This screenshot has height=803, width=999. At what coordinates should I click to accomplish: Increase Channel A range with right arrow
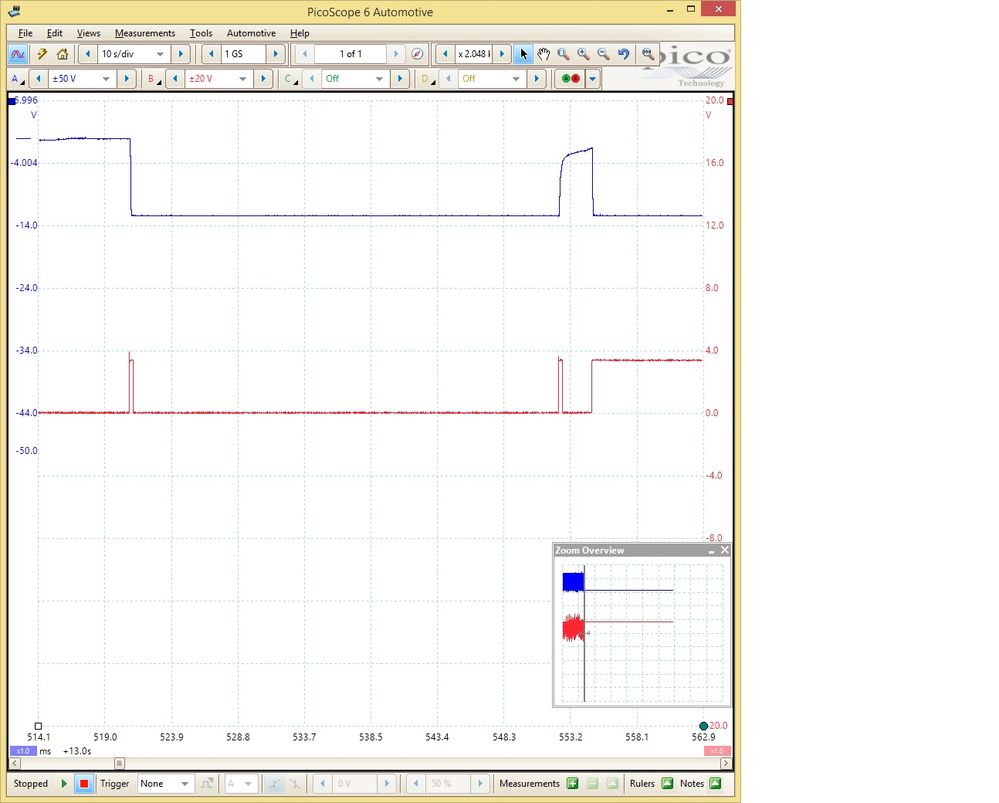pyautogui.click(x=126, y=79)
